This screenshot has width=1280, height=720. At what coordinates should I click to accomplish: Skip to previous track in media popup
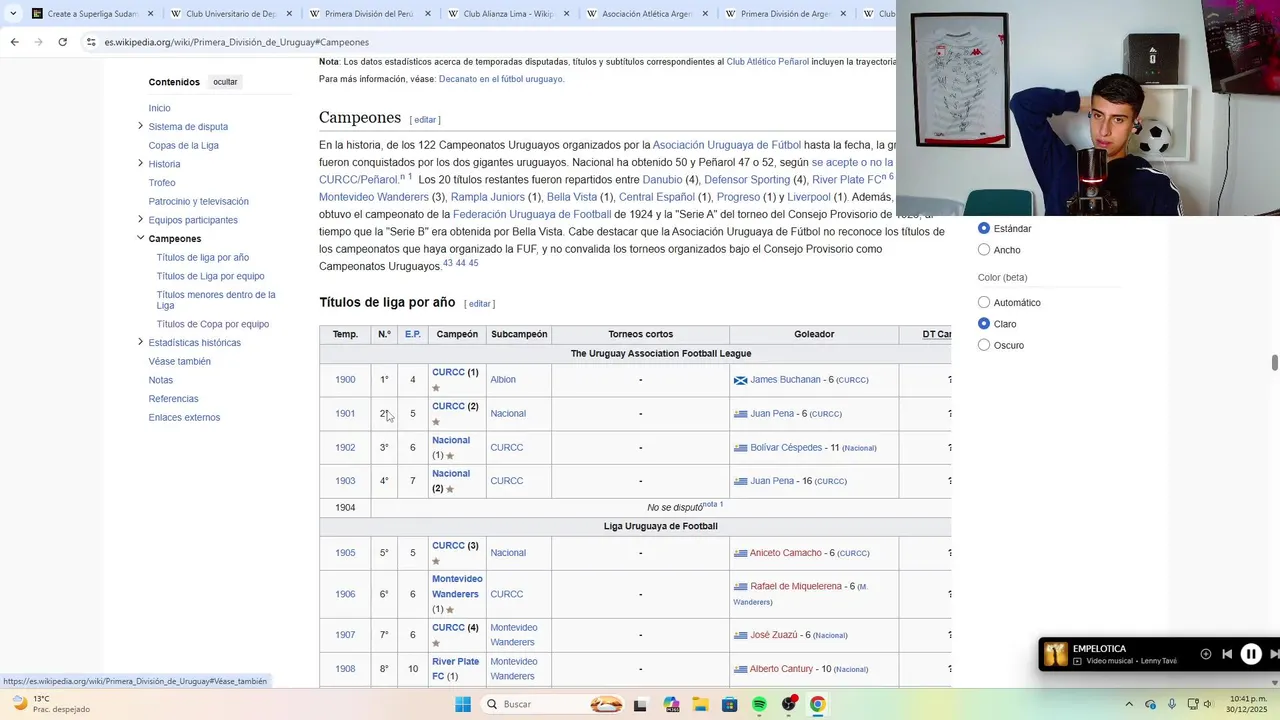pos(1227,654)
